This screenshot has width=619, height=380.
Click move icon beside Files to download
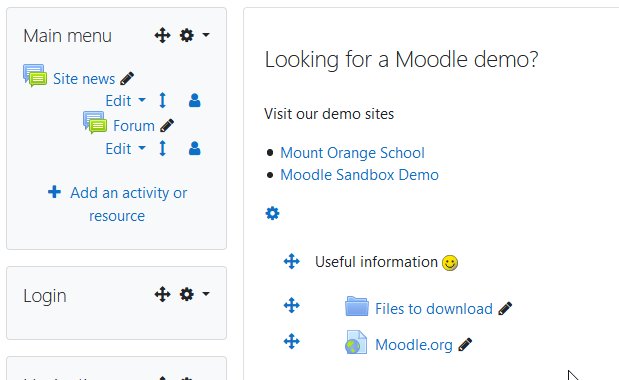pos(292,305)
